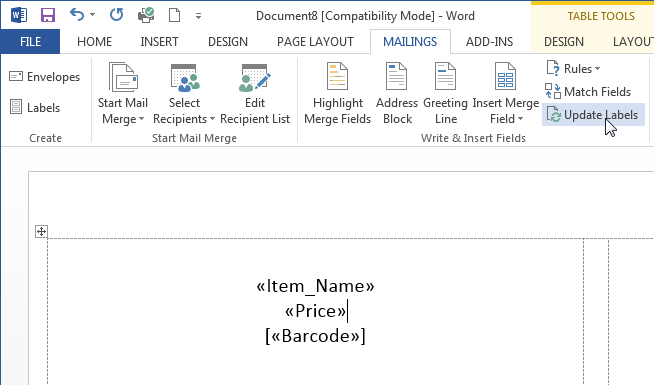
Task: Click the Insert Merge Field icon
Action: coord(505,76)
